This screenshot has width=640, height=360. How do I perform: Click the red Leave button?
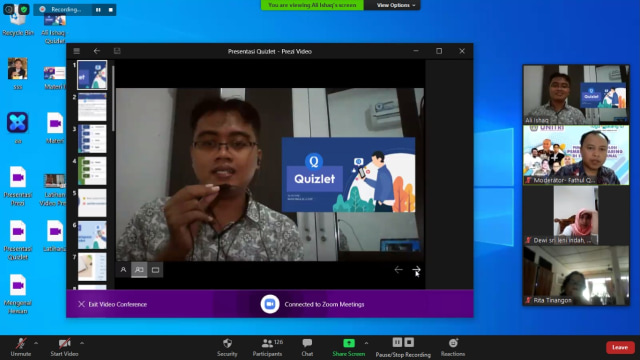pos(620,347)
